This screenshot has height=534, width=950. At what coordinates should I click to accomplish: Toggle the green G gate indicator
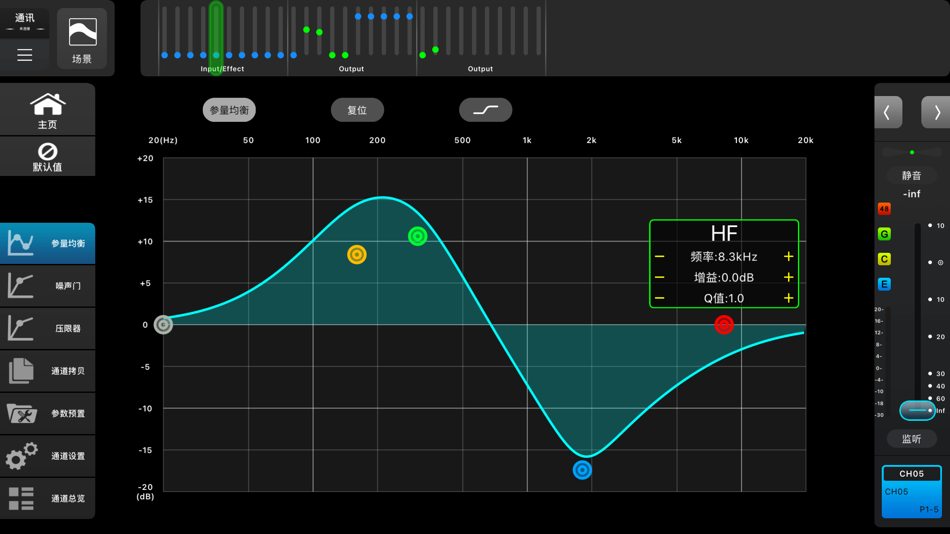(x=884, y=234)
